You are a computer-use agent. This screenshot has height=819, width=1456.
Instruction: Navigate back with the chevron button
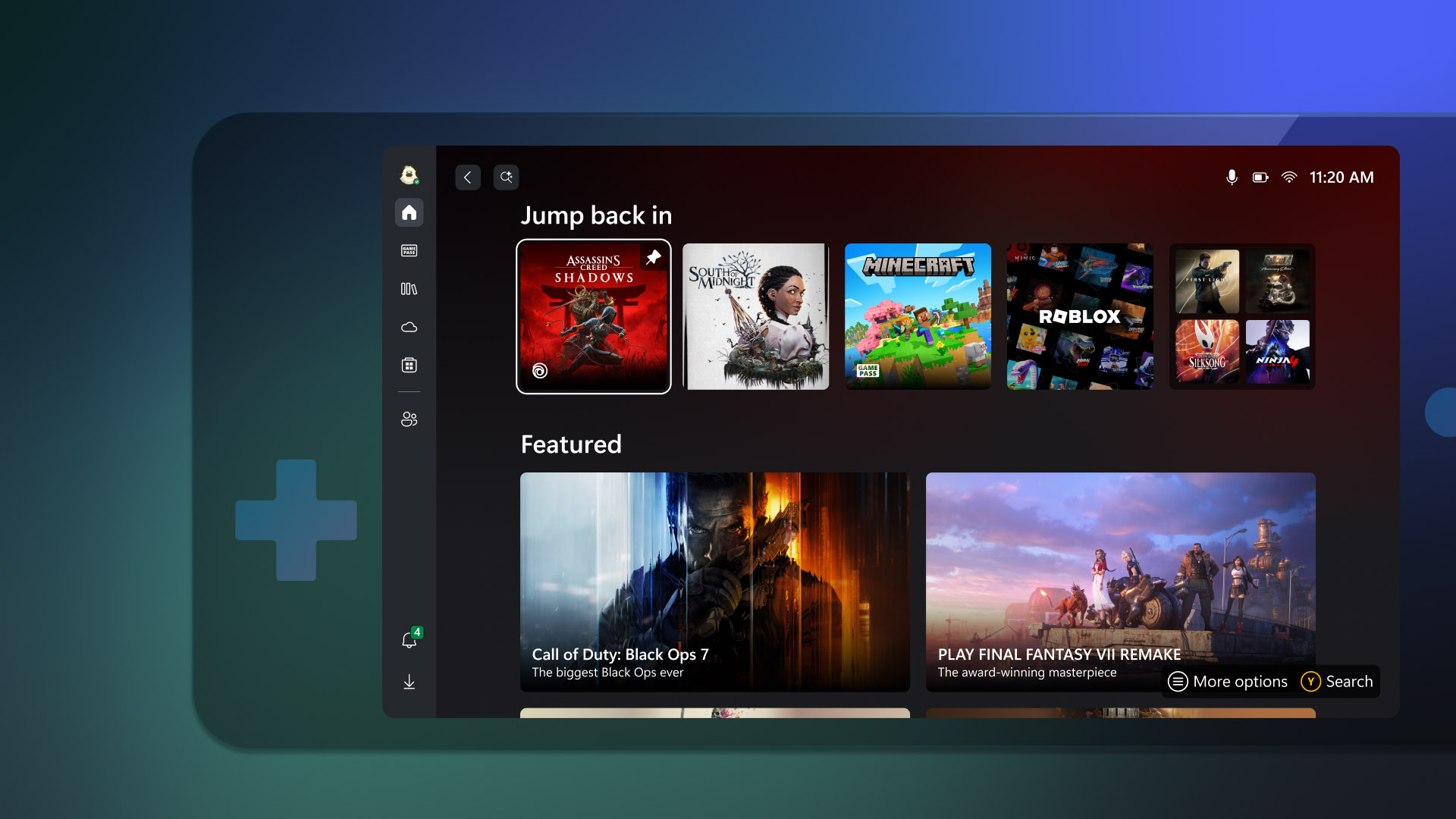pyautogui.click(x=468, y=177)
